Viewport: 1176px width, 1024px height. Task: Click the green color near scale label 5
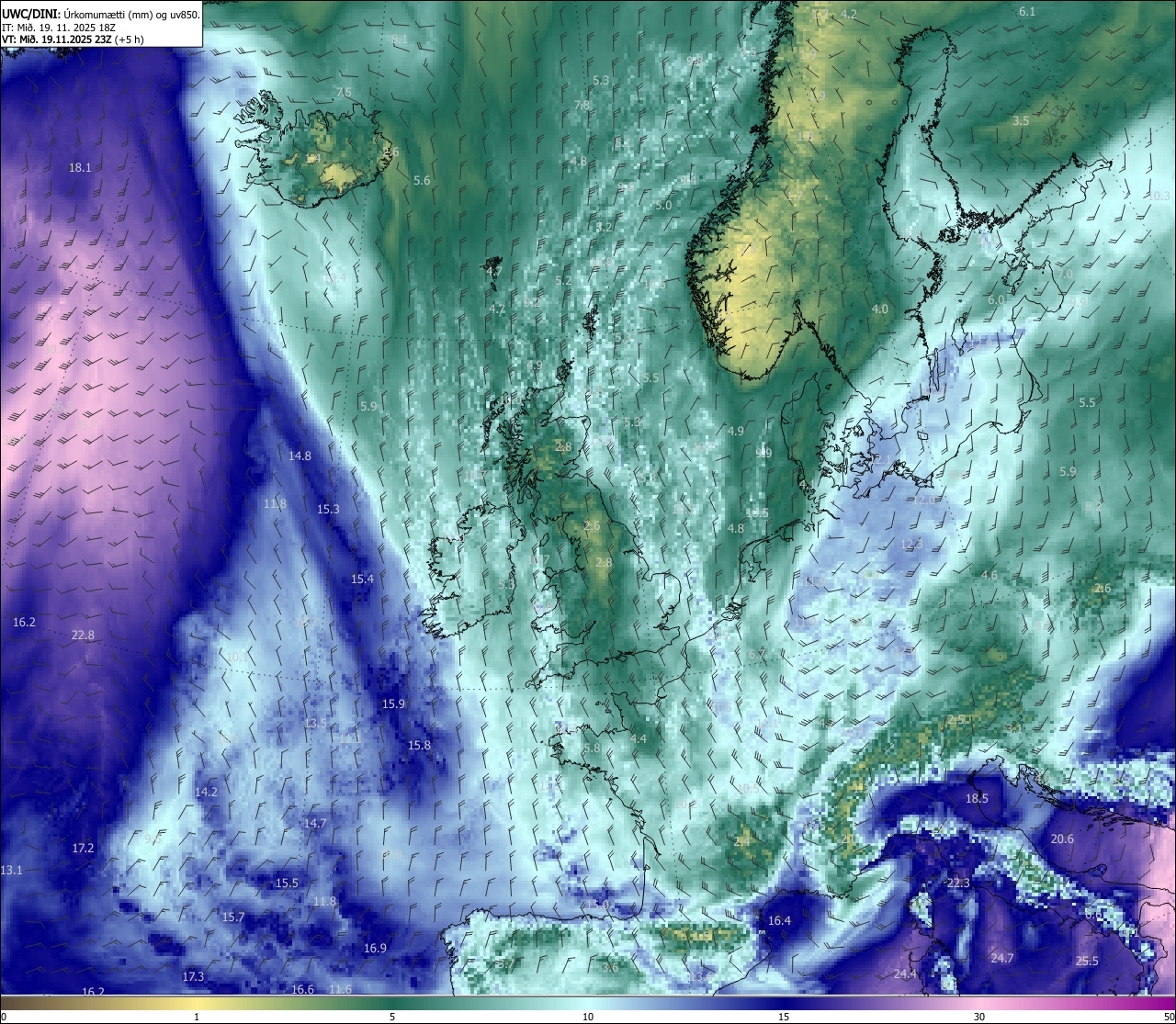pyautogui.click(x=392, y=1003)
